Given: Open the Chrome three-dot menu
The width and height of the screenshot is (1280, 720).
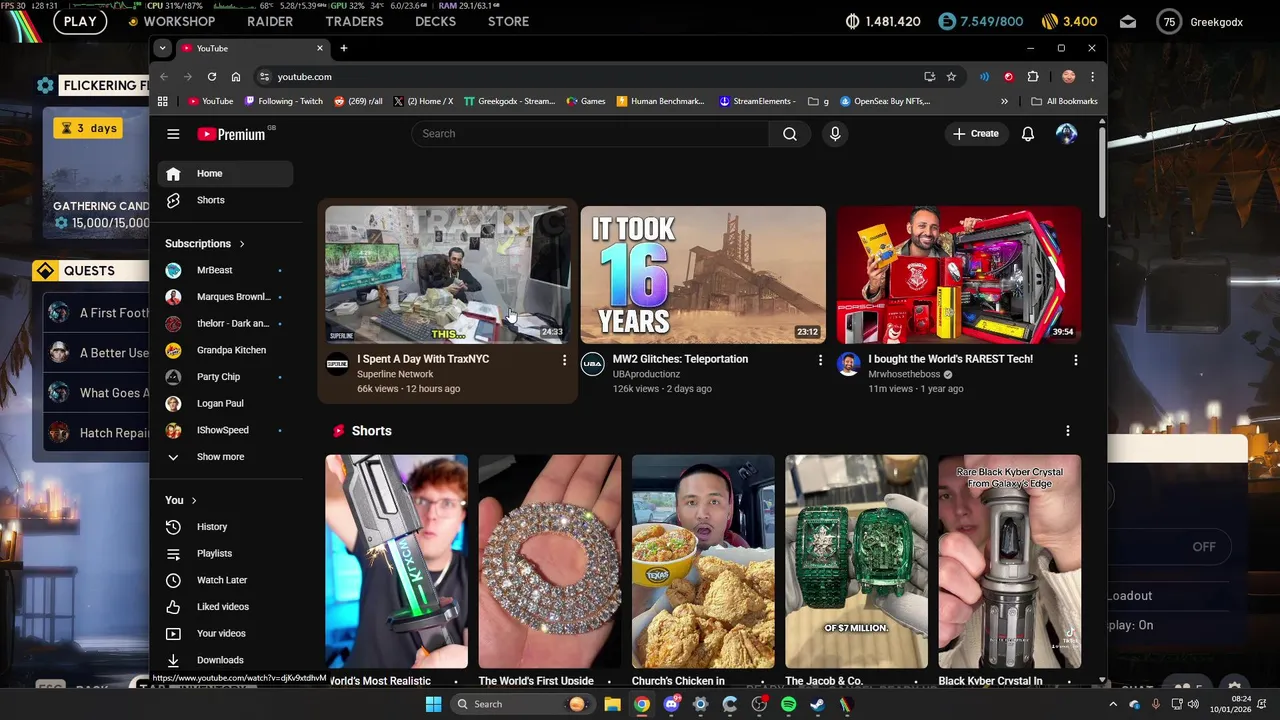Looking at the screenshot, I should click(x=1092, y=77).
